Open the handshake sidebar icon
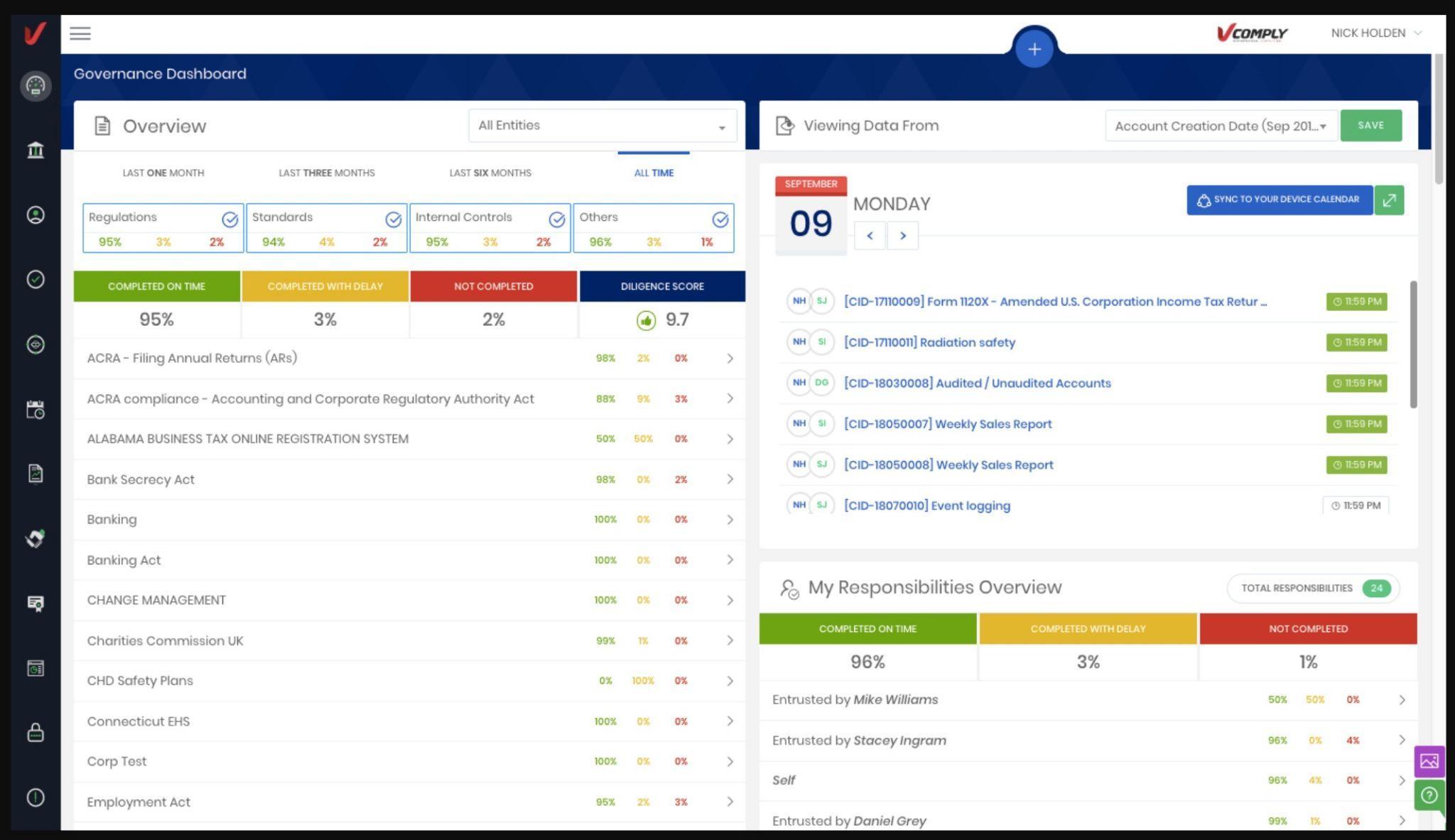The image size is (1455, 840). click(x=36, y=538)
